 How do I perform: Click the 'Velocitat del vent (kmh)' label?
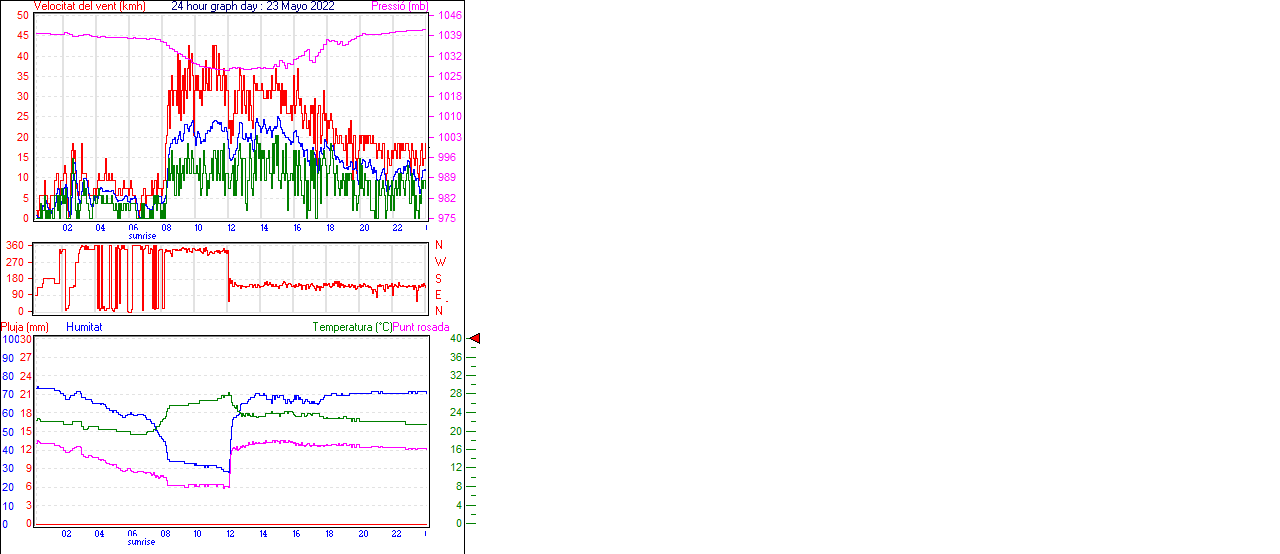click(x=90, y=6)
